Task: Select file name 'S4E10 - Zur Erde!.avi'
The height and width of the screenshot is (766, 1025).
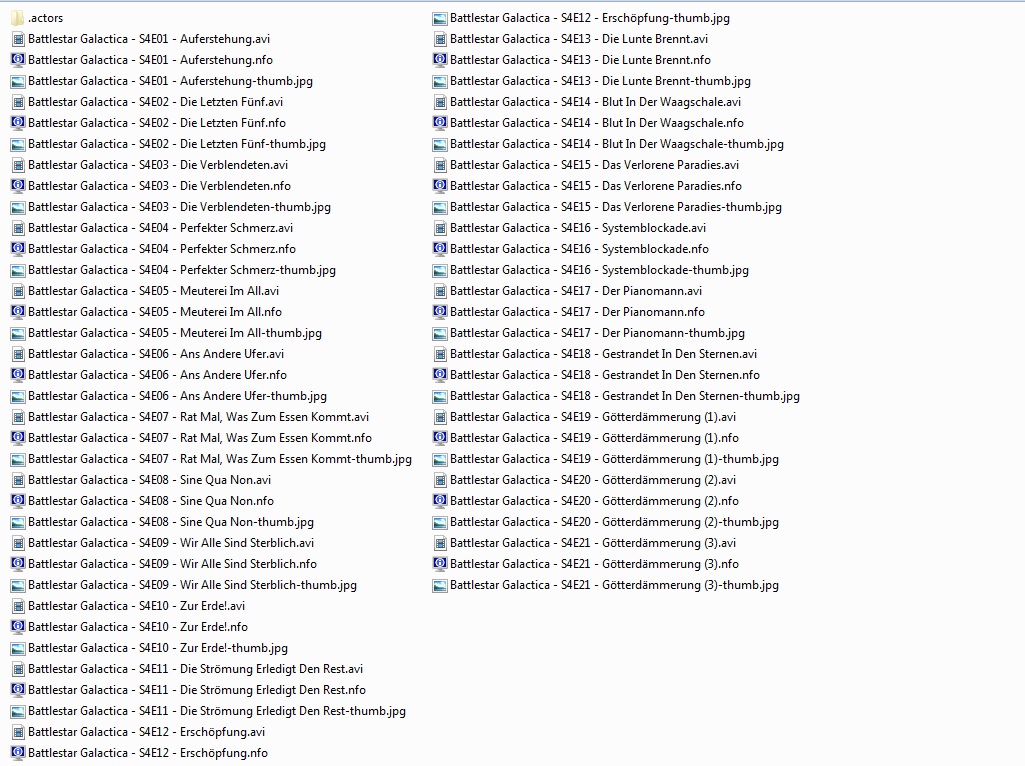Action: [x=137, y=606]
